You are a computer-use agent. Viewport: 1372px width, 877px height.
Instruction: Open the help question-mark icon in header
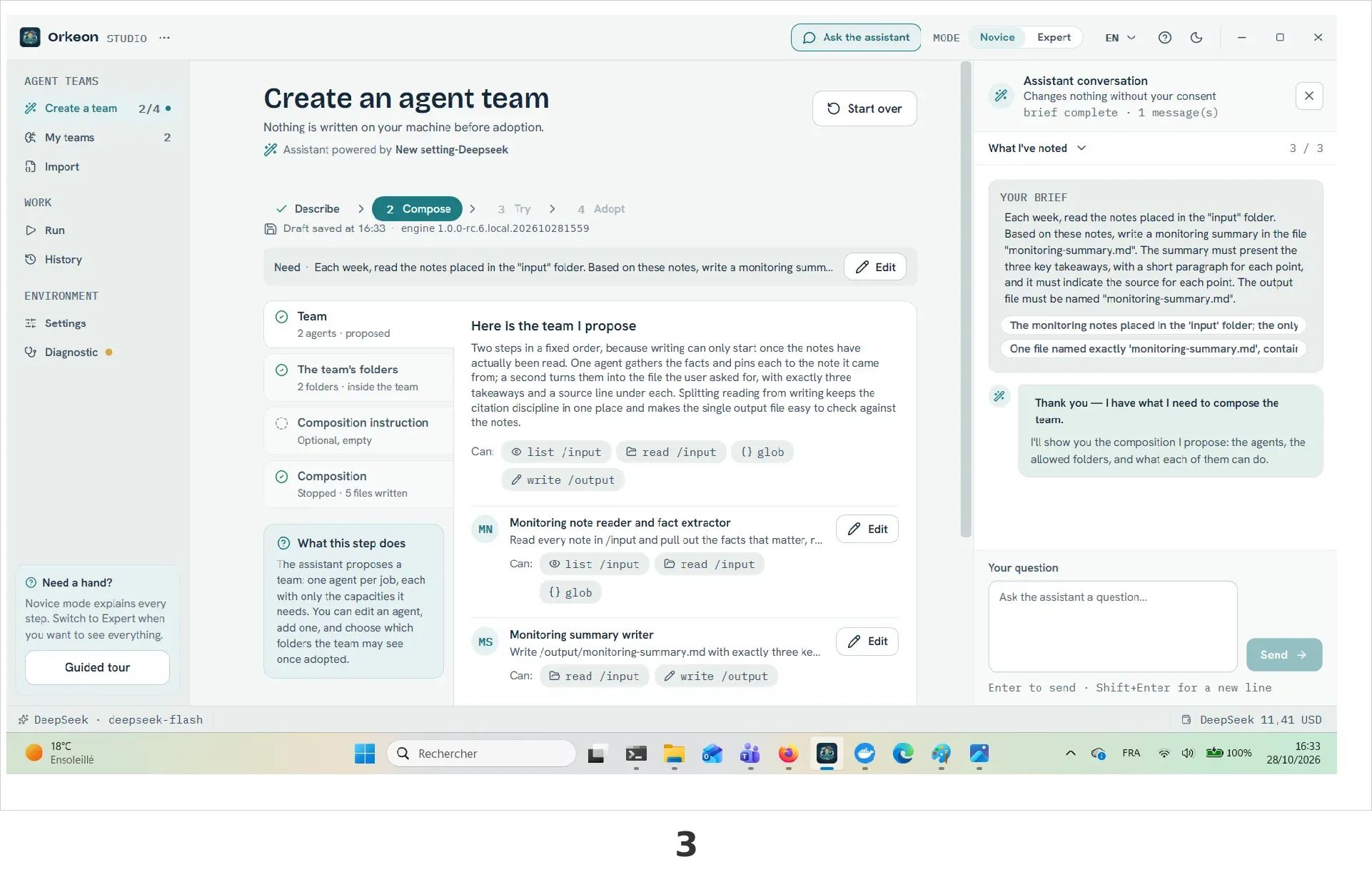coord(1164,38)
